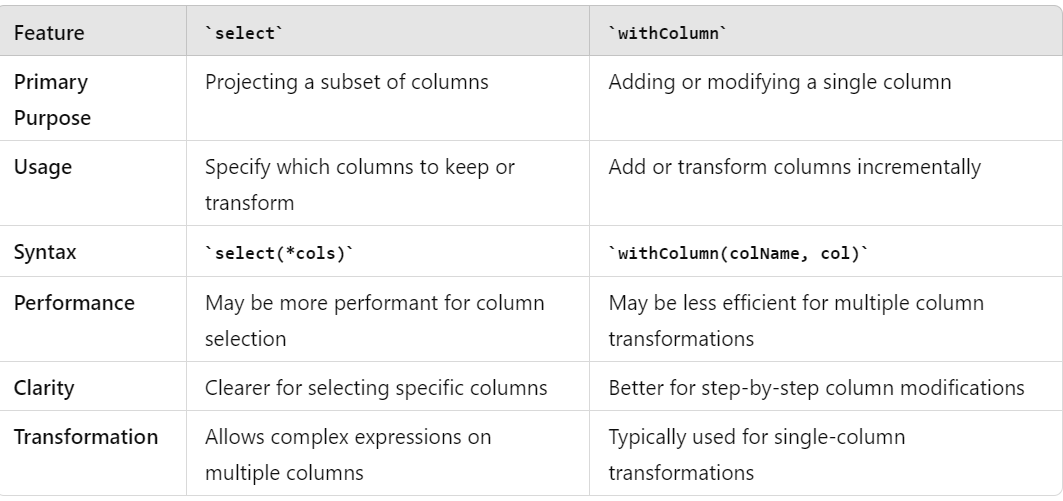Click the `withColumn` column header
The width and height of the screenshot is (1063, 501).
(x=667, y=33)
